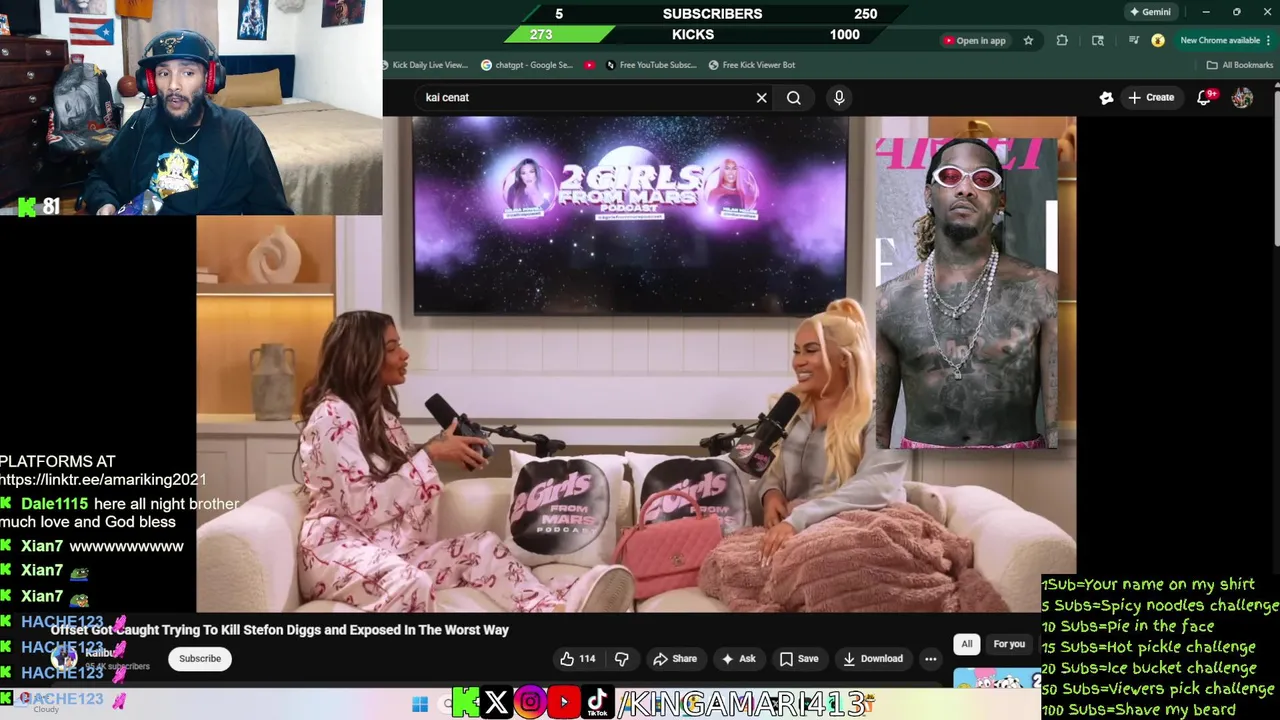Subscribe to the channel
1280x720 pixels.
click(200, 658)
